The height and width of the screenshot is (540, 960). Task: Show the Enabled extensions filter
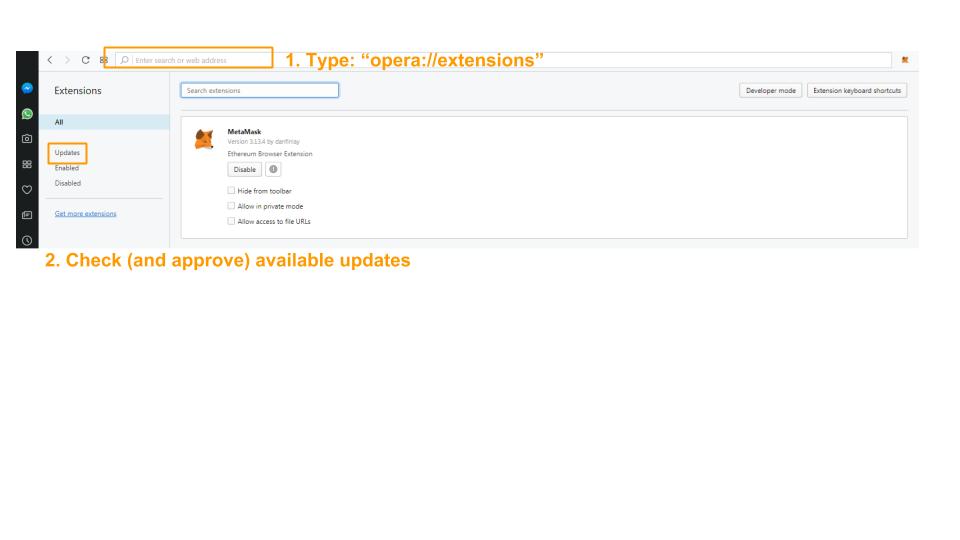click(67, 168)
